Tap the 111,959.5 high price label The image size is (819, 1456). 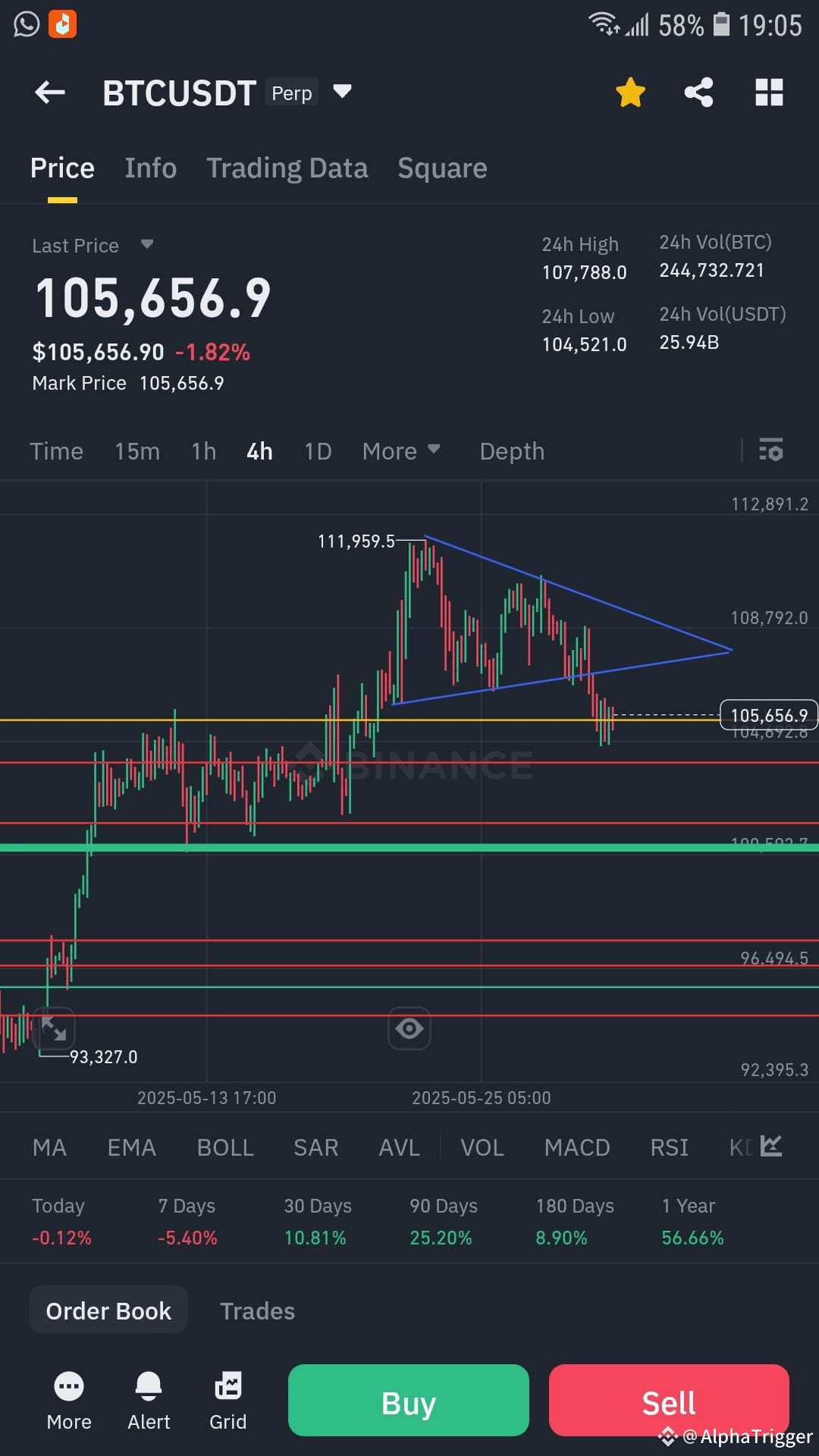coord(356,541)
